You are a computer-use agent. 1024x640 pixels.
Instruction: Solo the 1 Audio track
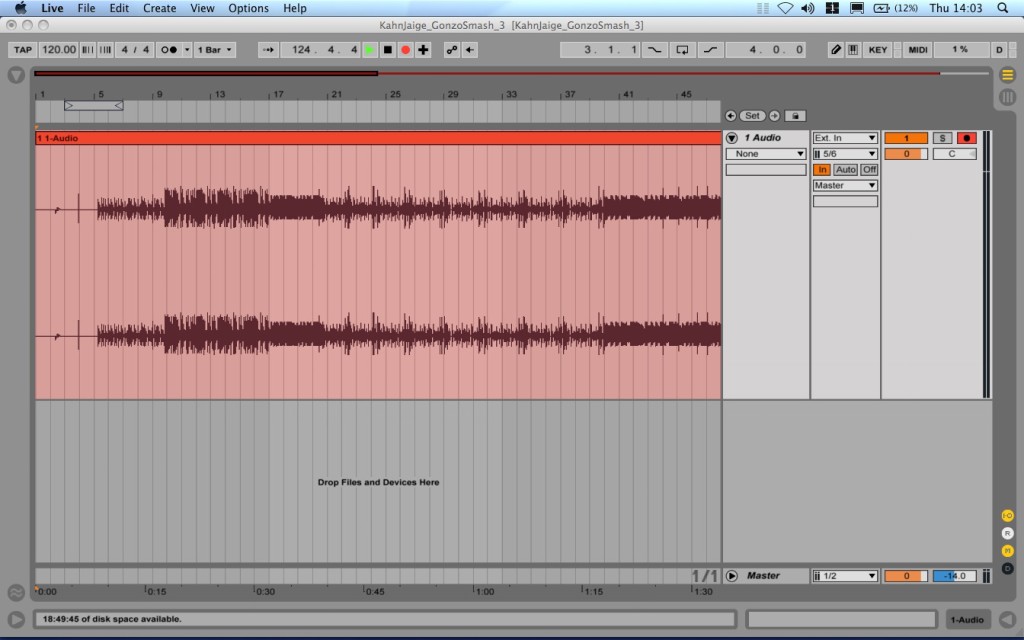pos(943,138)
